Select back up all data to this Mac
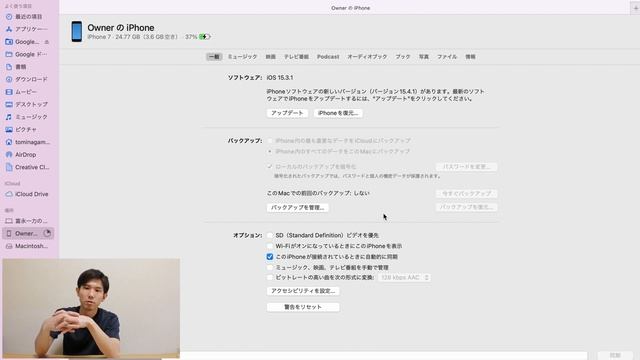Image resolution: width=640 pixels, height=360 pixels. click(269, 151)
